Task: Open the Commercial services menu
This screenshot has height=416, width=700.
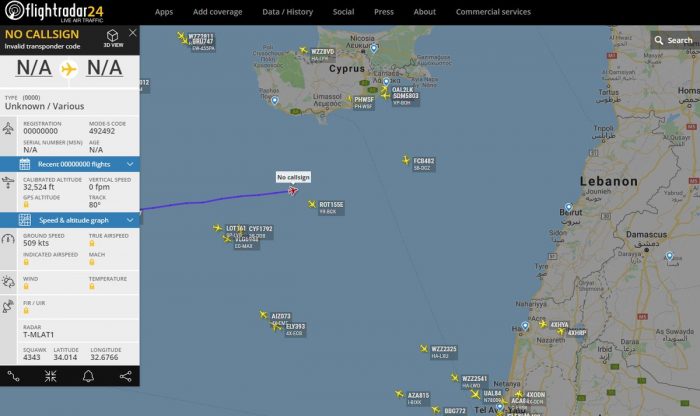Action: pos(493,12)
